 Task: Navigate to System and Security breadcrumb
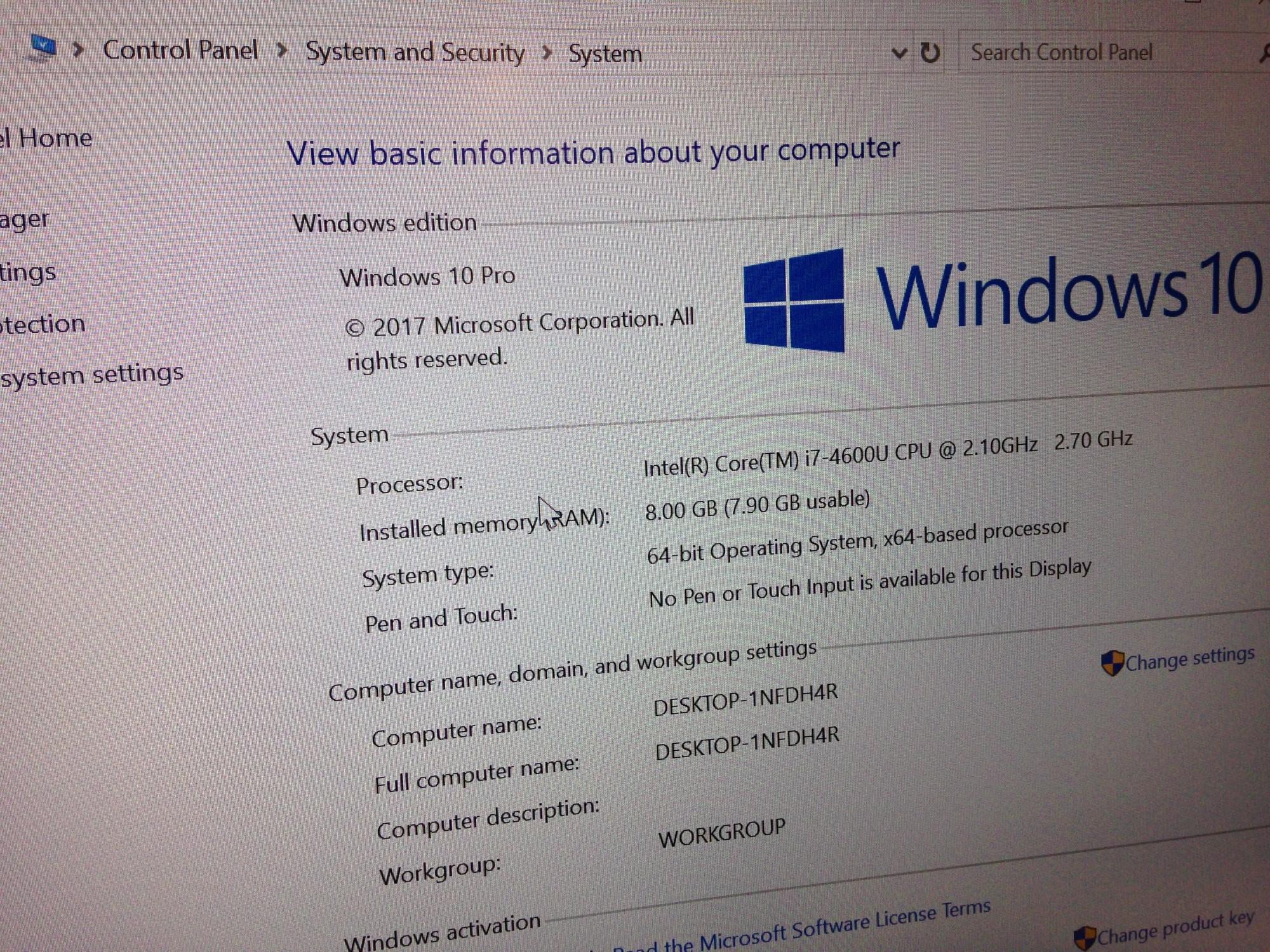click(x=415, y=52)
